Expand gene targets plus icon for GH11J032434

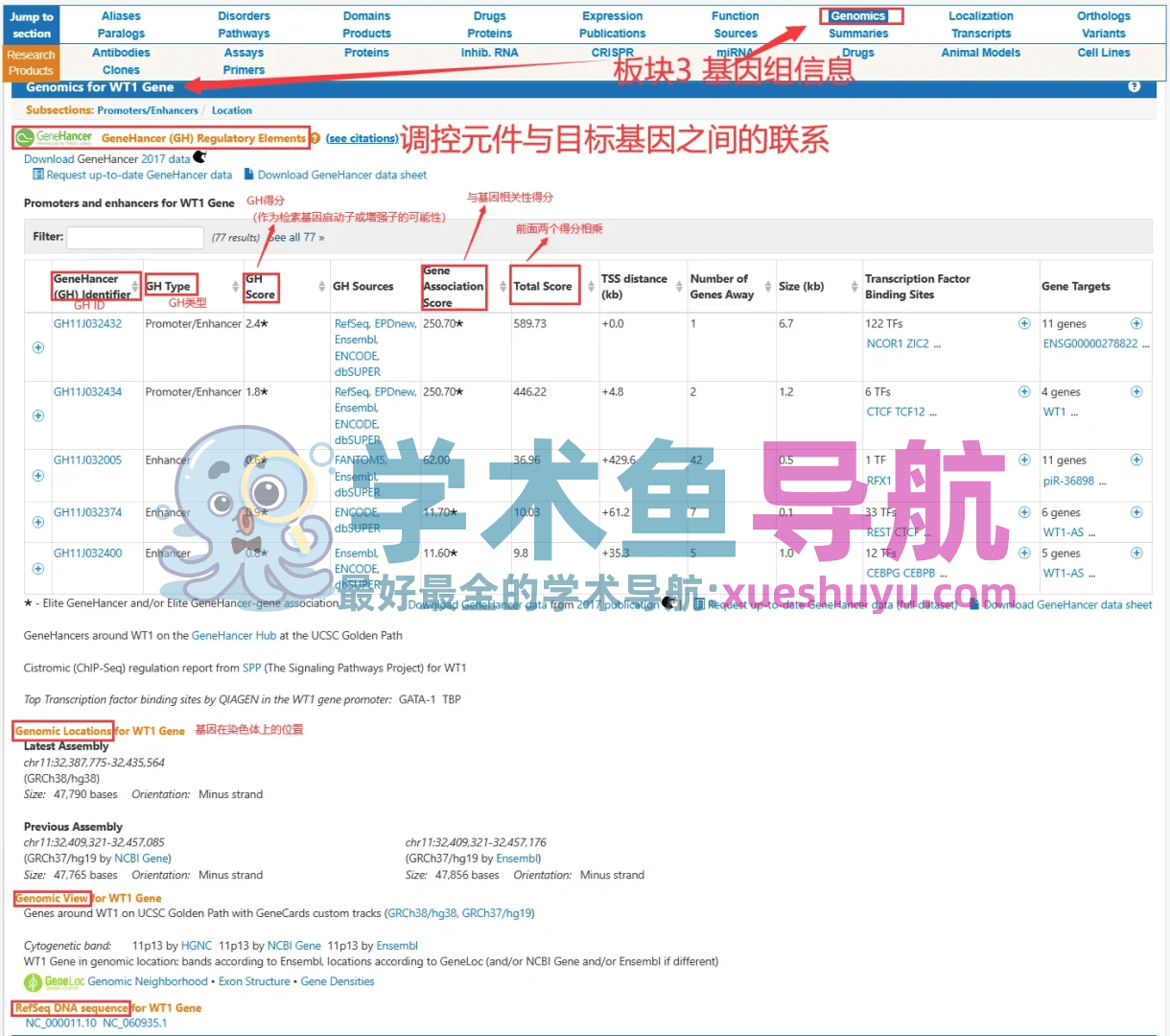tap(1136, 392)
